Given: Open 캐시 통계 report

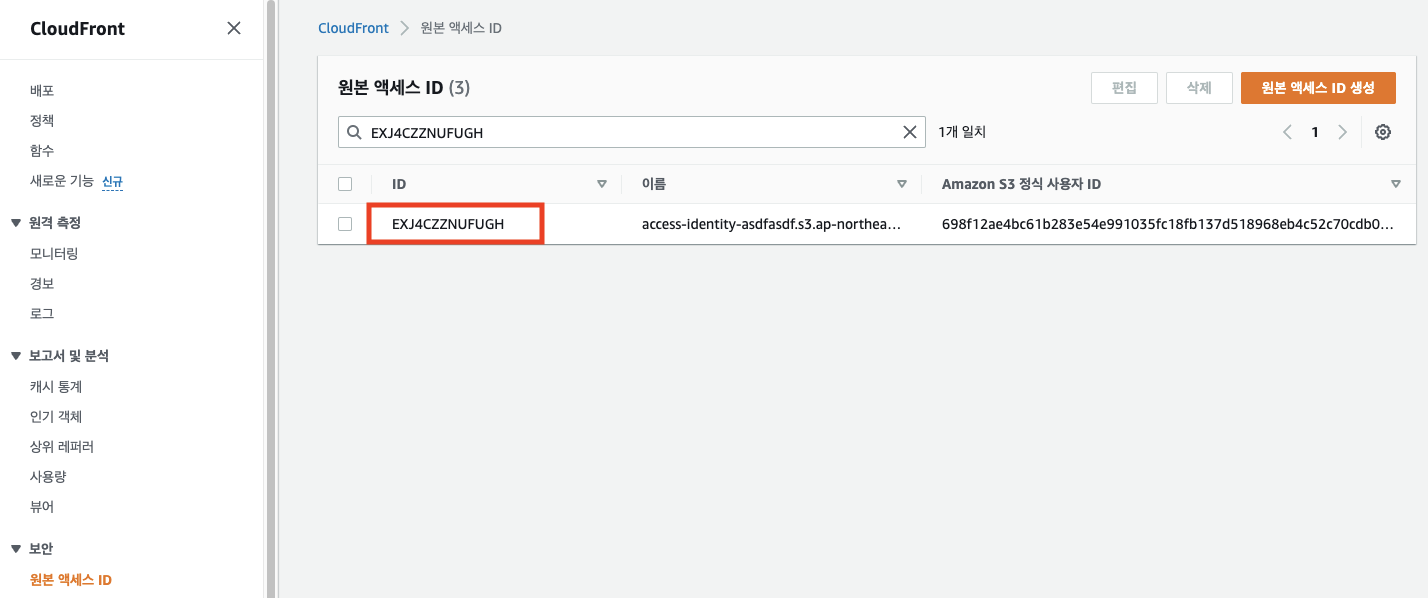Looking at the screenshot, I should [56, 386].
